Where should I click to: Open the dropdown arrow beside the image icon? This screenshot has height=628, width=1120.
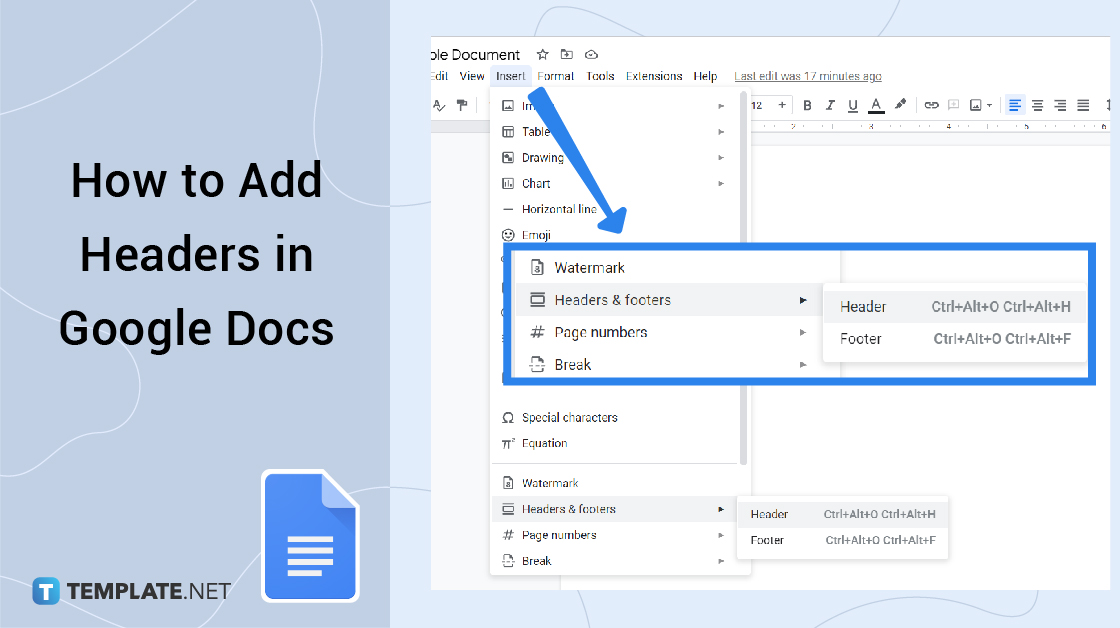[x=989, y=106]
